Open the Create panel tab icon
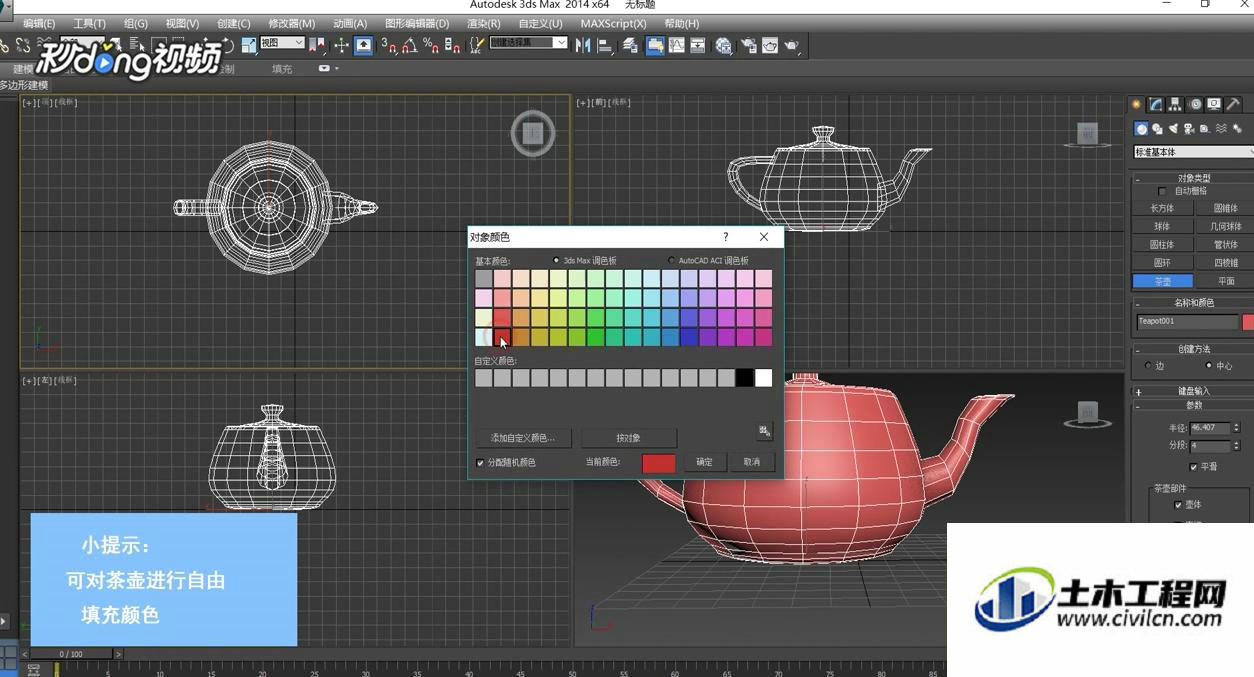 pyautogui.click(x=1136, y=104)
